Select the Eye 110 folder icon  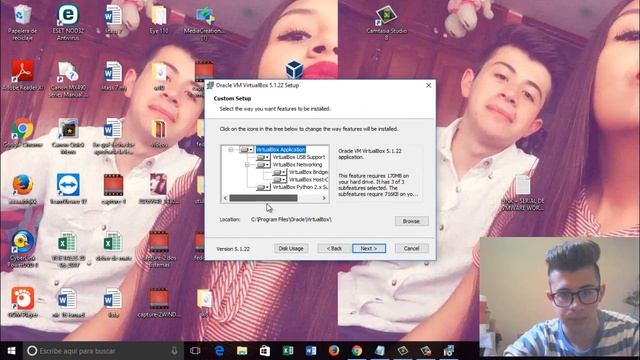[x=159, y=19]
